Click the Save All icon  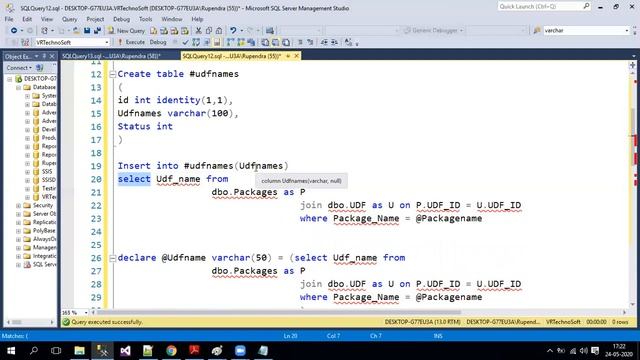point(97,31)
